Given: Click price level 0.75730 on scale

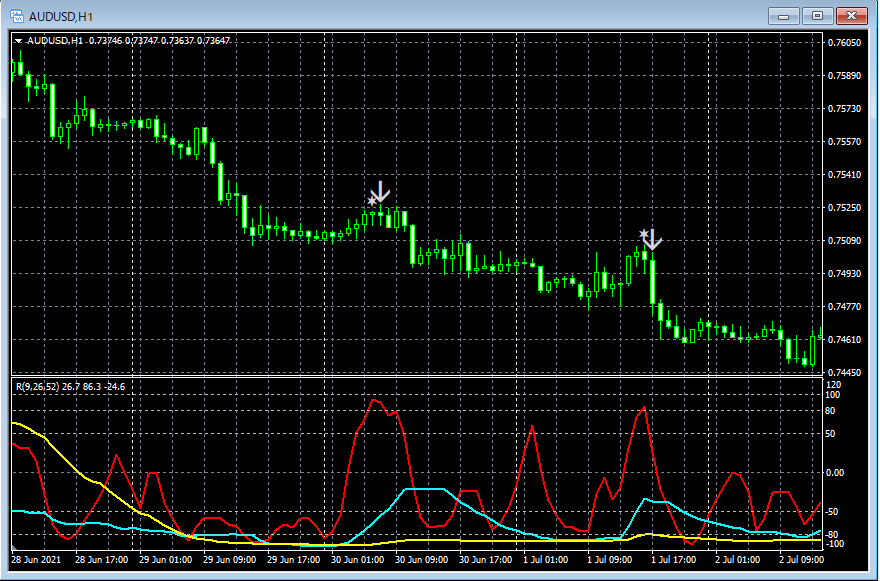Looking at the screenshot, I should click(x=845, y=109).
